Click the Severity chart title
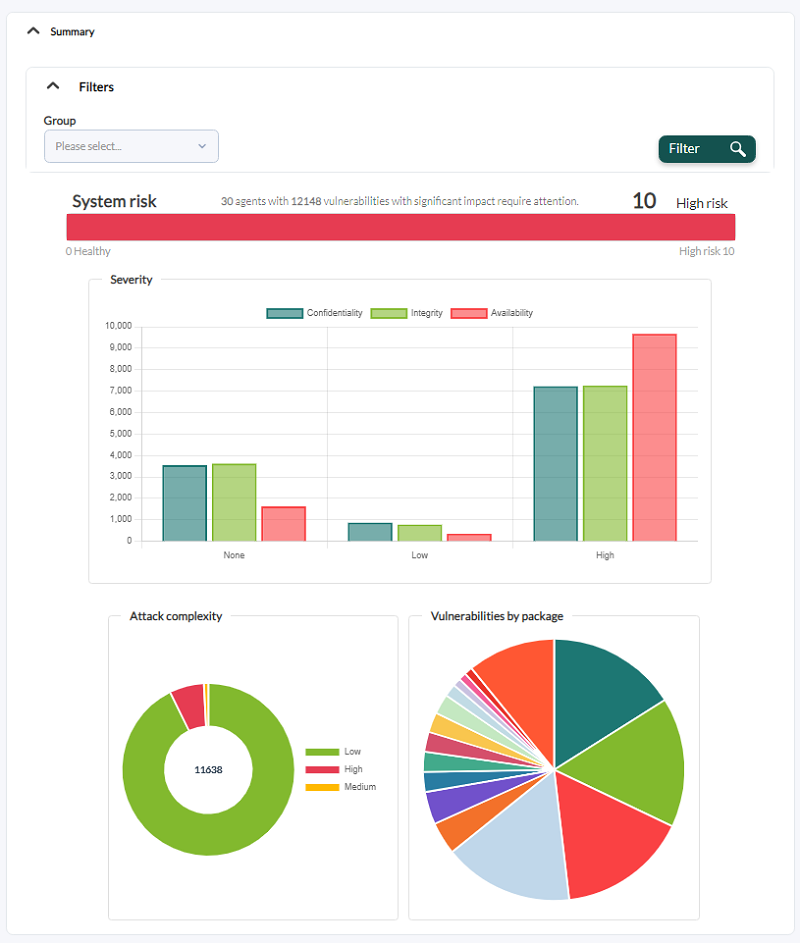 click(x=131, y=280)
